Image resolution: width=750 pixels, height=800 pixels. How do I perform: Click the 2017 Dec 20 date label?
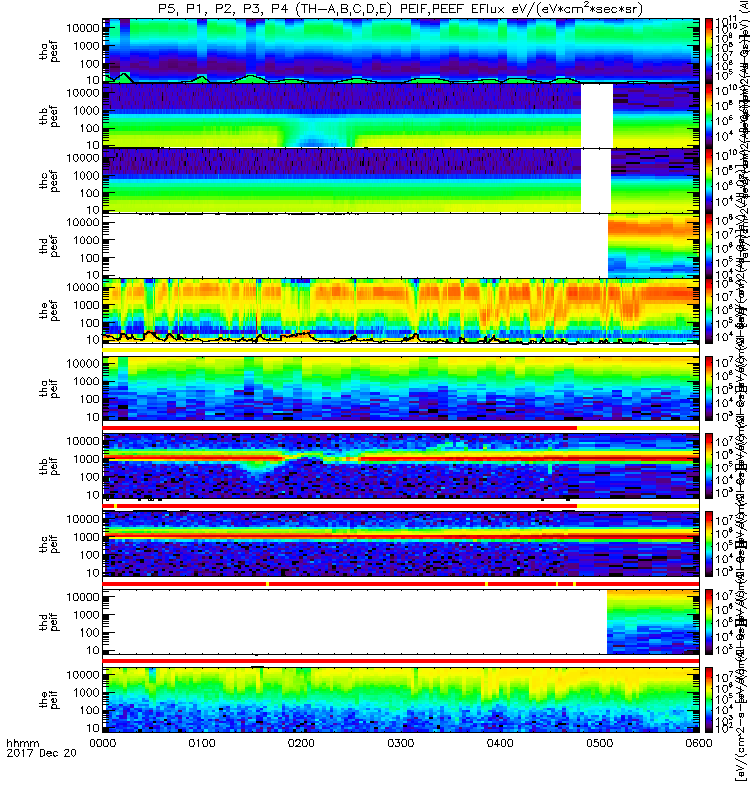point(41,753)
